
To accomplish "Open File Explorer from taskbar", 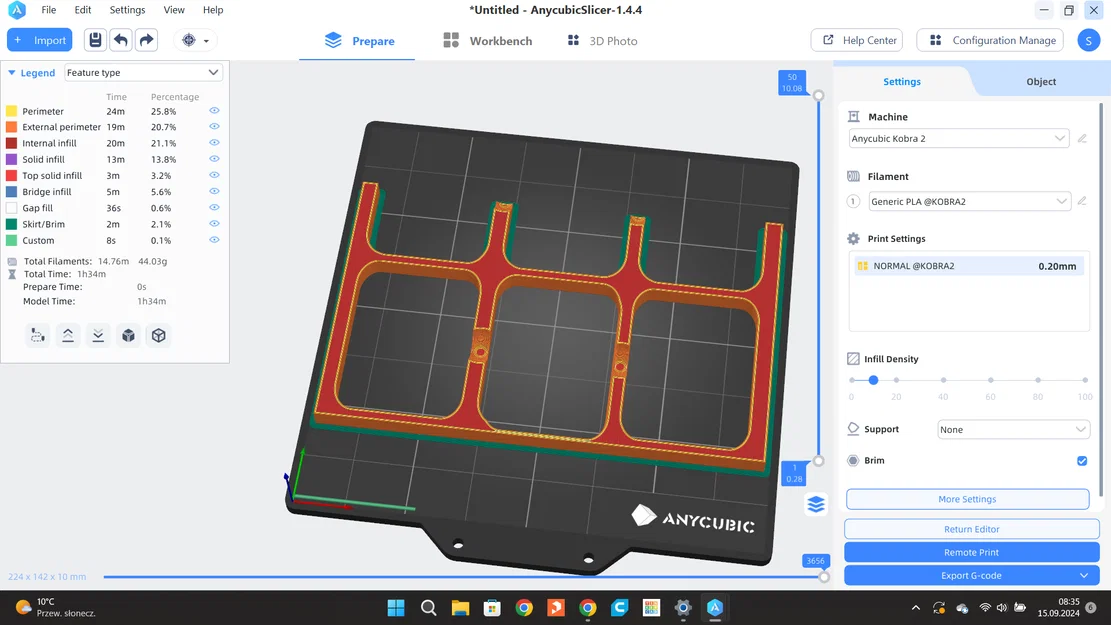I will [461, 608].
